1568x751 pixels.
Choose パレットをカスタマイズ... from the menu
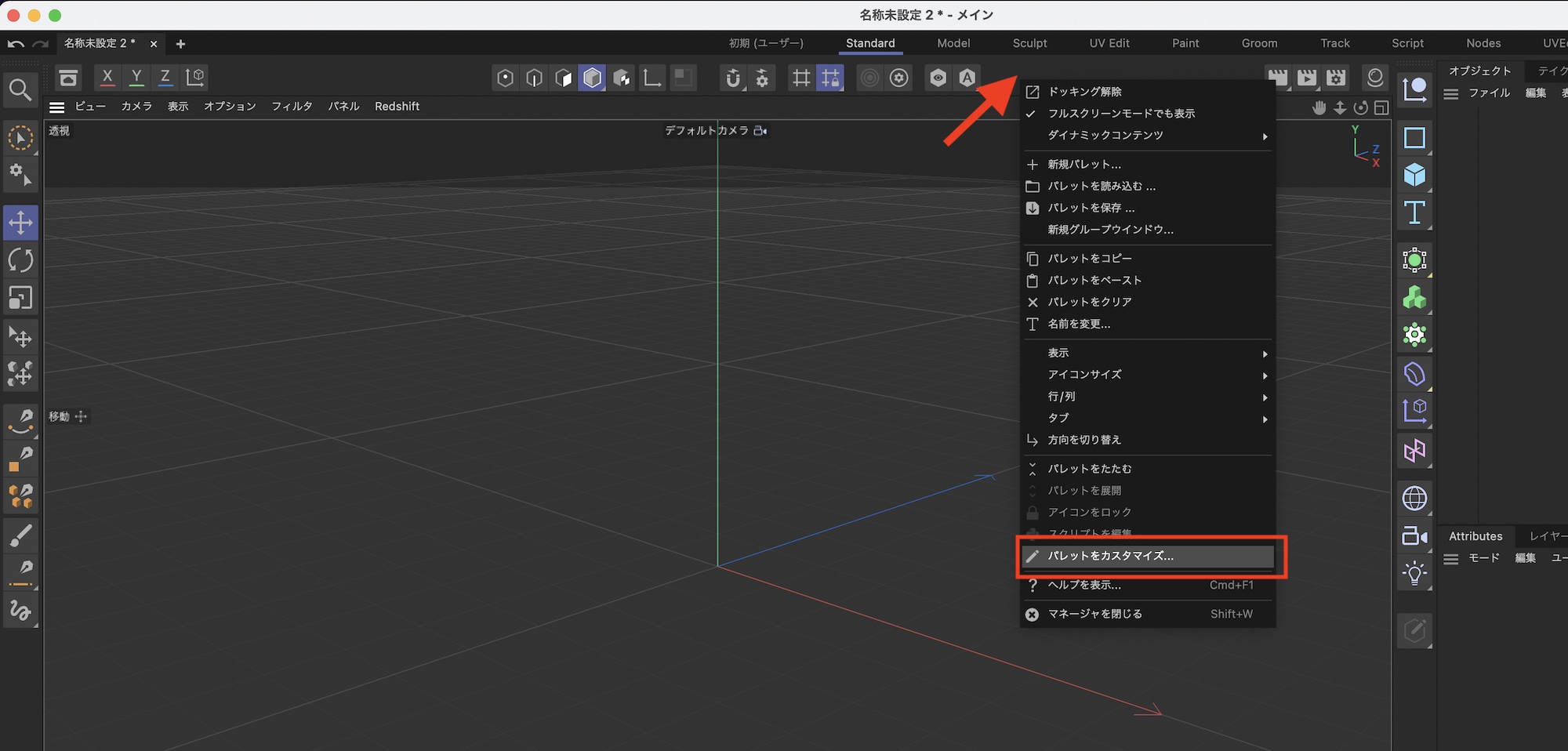click(x=1110, y=556)
